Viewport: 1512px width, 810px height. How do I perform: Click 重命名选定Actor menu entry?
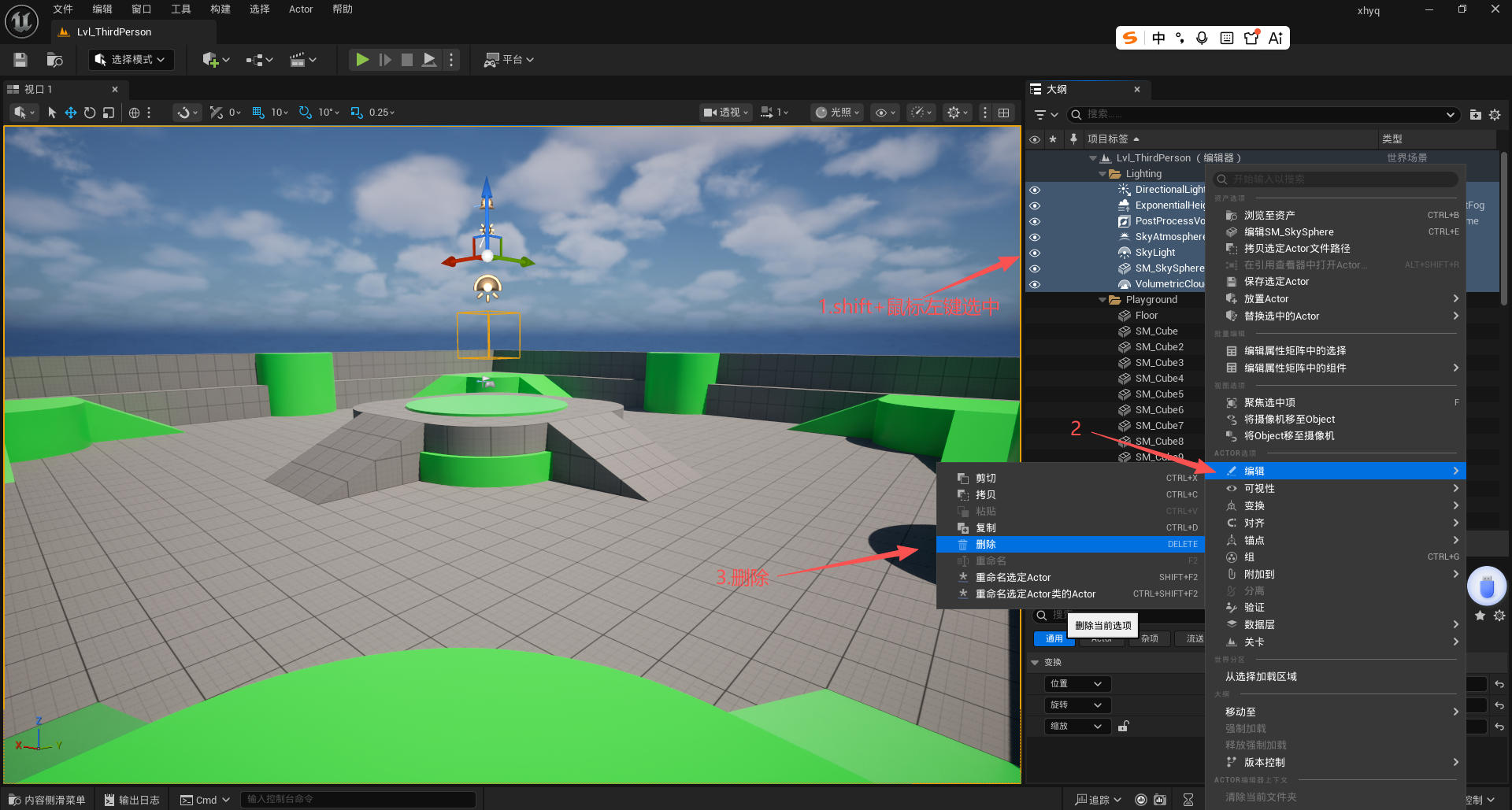(x=1070, y=578)
